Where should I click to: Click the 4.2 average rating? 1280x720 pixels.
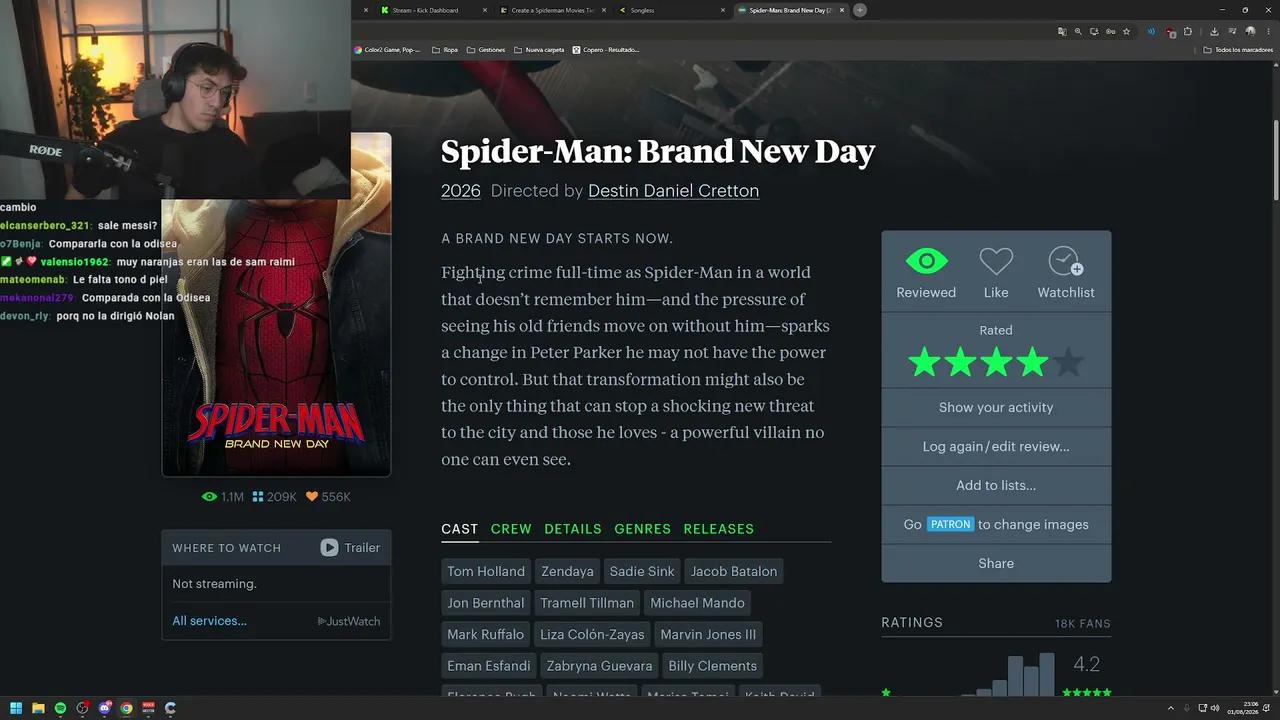point(1086,664)
